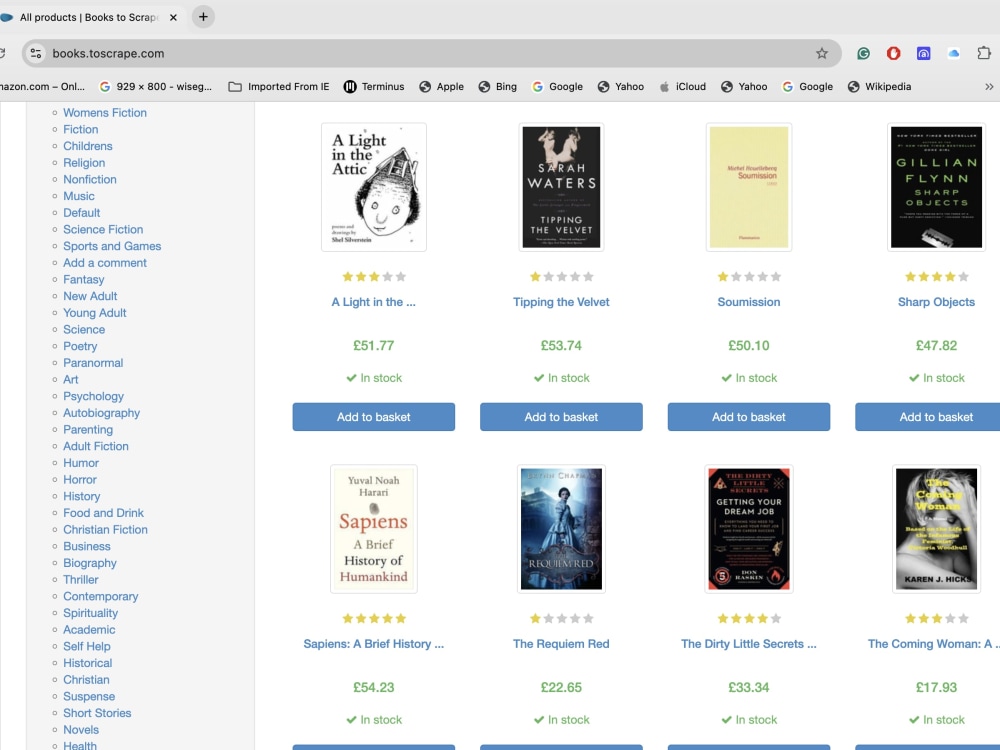1000x750 pixels.
Task: Open the Imported From IE bookmarks folder
Action: click(x=279, y=87)
